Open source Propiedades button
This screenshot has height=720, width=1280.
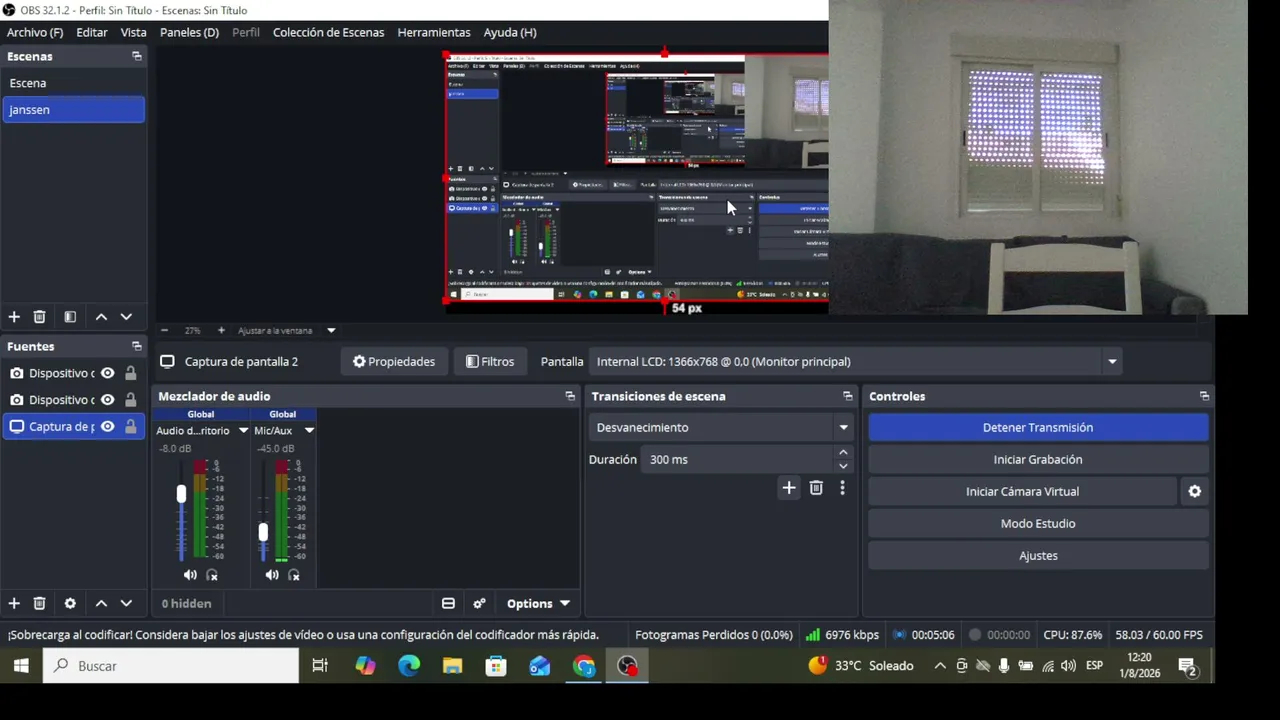click(x=394, y=361)
